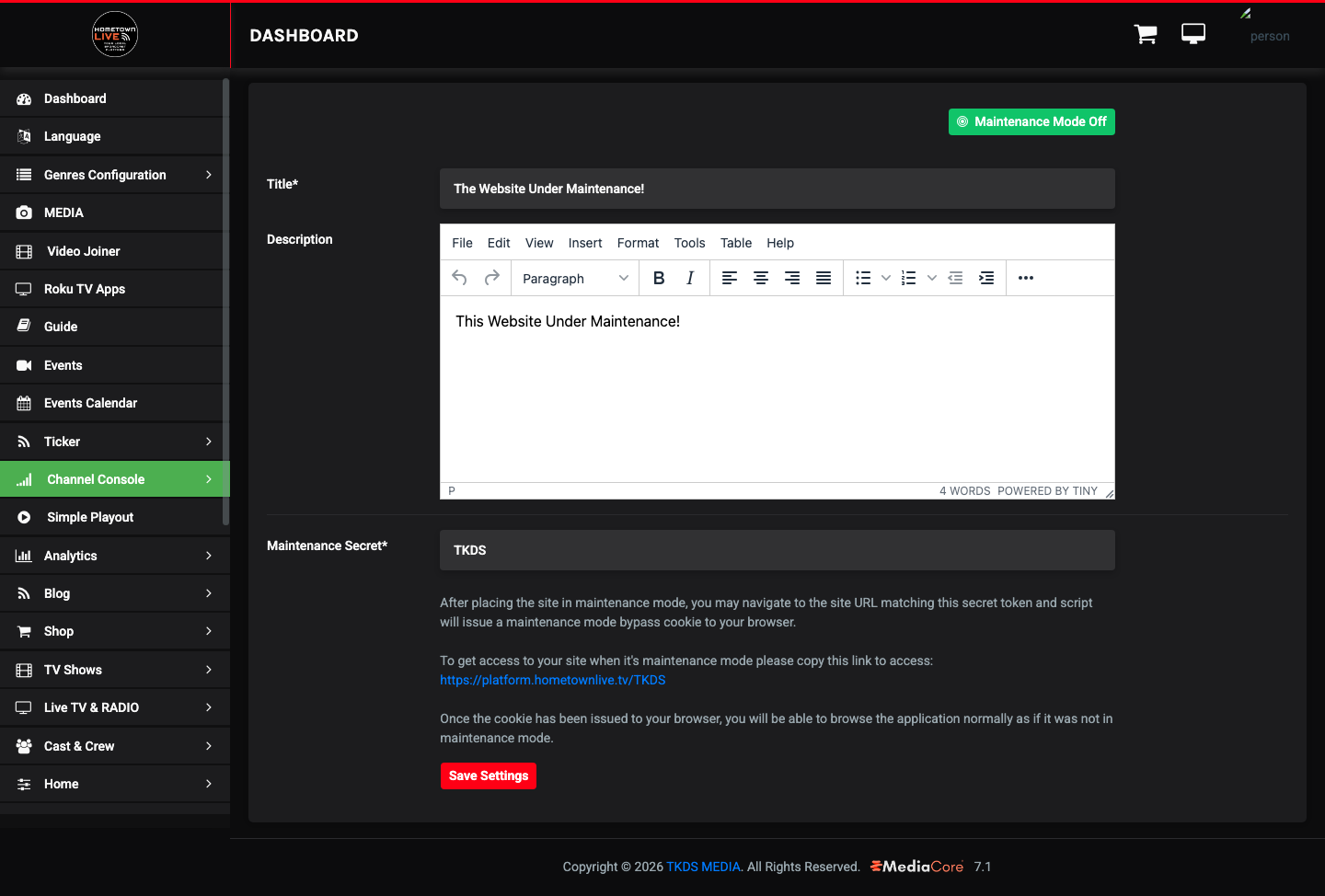Open the Help menu in editor
This screenshot has width=1325, height=896.
(780, 243)
